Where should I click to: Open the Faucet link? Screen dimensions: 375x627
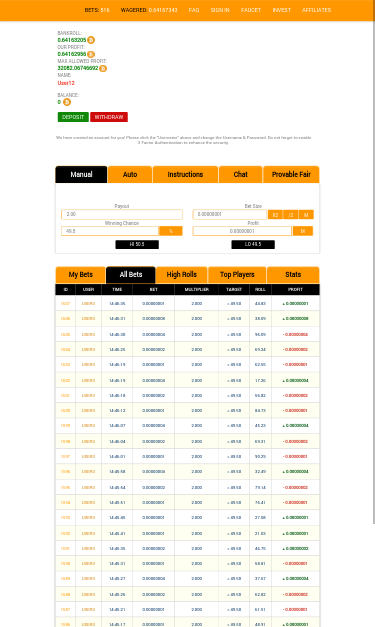251,10
